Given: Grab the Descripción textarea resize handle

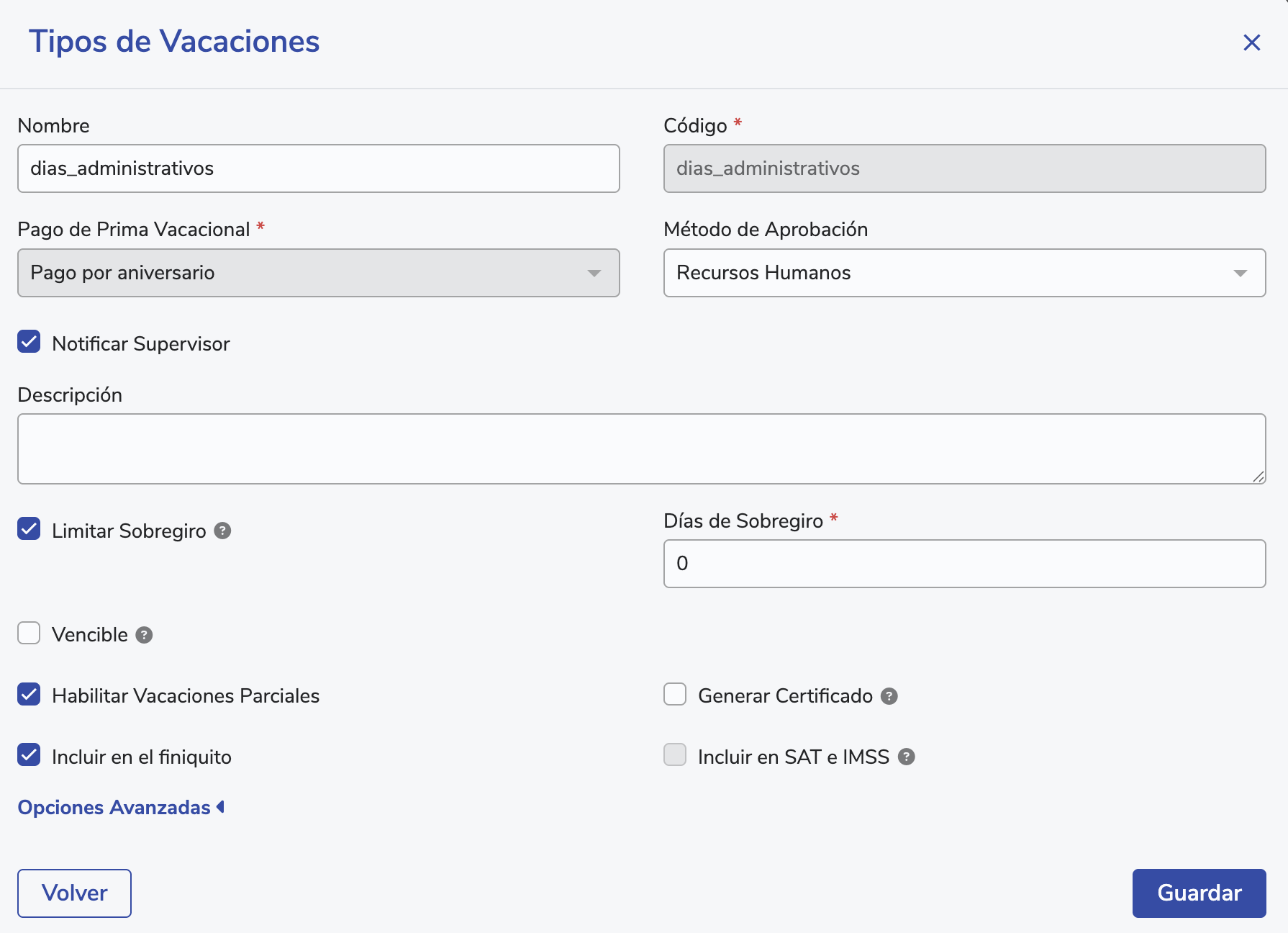Looking at the screenshot, I should (x=1258, y=477).
